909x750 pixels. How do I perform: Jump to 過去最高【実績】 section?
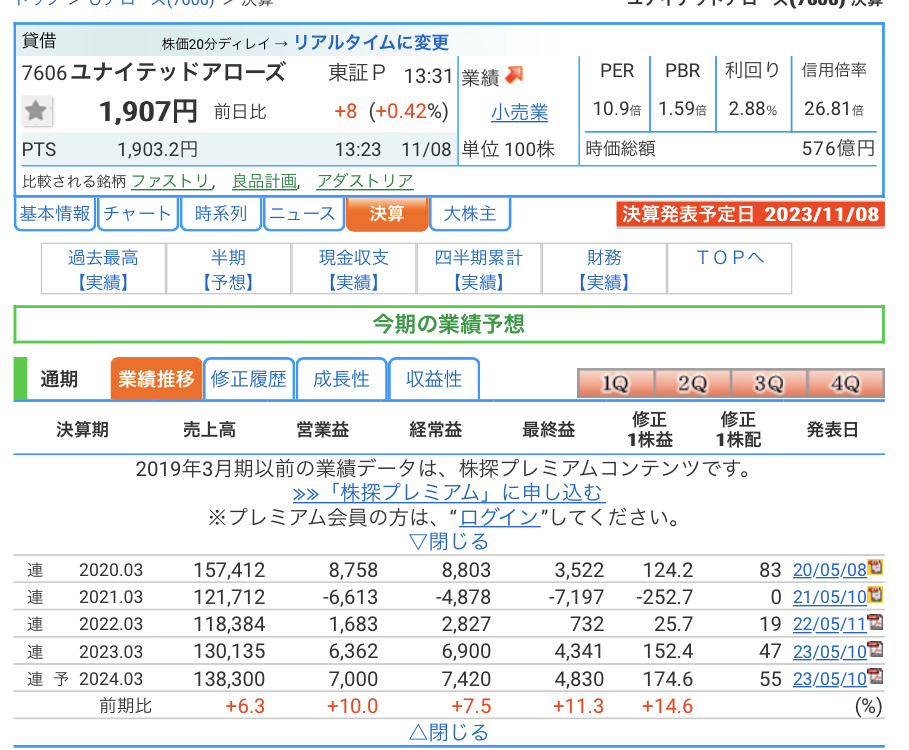[x=103, y=270]
